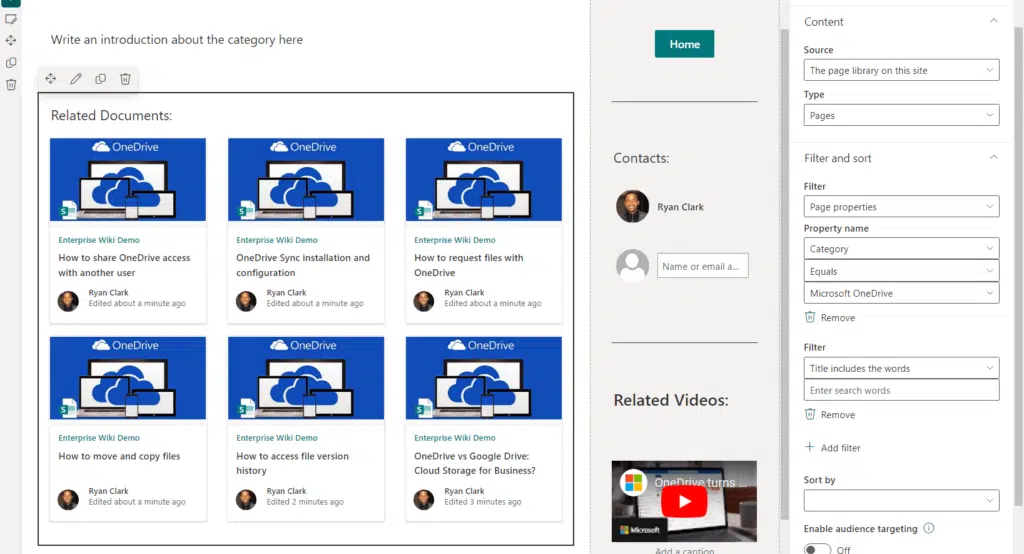Screen dimensions: 1024x554
Task: Open OneDrive Sync installation and configuration article
Action: pos(302,265)
